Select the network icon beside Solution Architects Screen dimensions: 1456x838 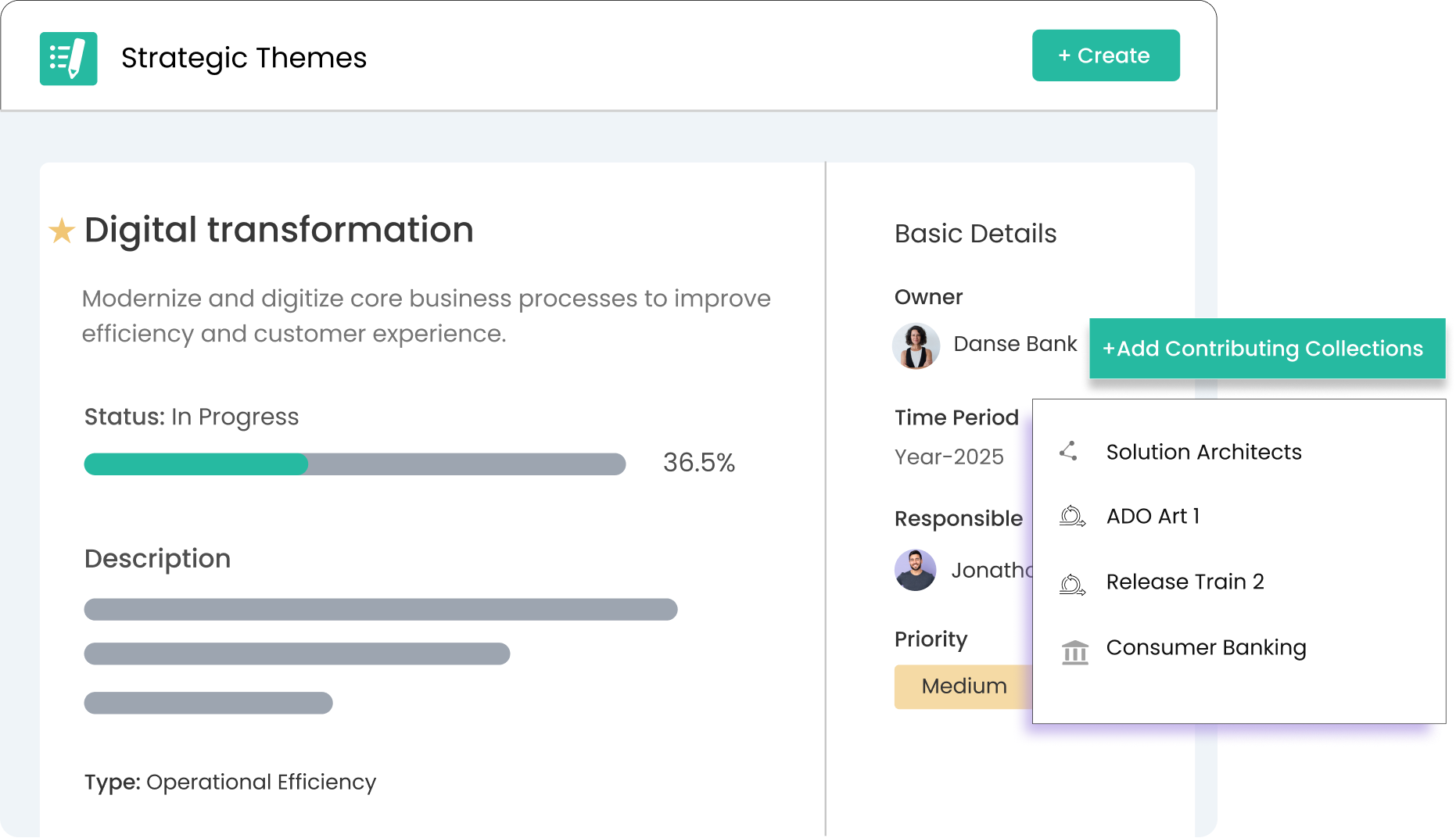[1069, 451]
